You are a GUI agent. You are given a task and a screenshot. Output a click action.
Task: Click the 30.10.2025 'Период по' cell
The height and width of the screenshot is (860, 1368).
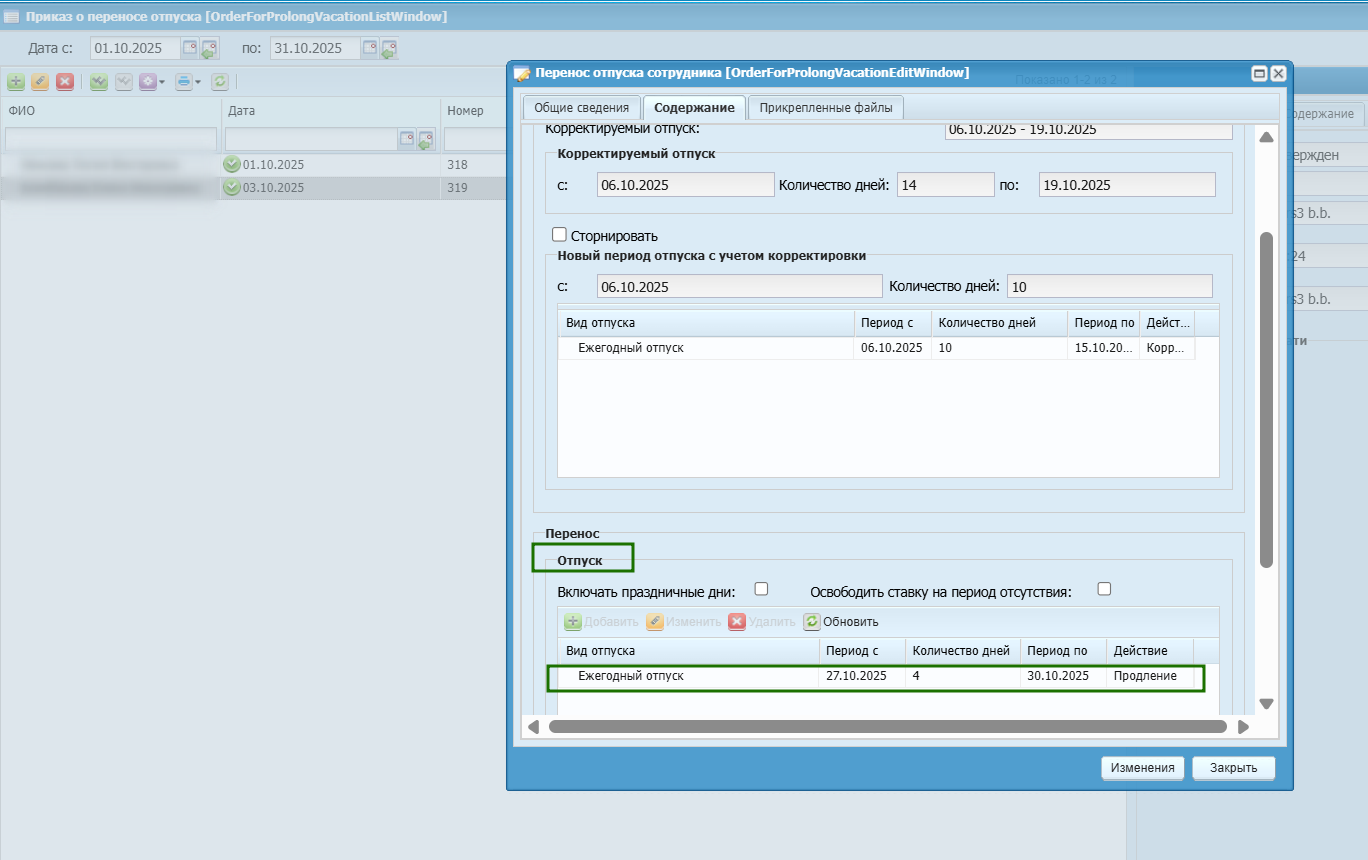coord(1064,676)
